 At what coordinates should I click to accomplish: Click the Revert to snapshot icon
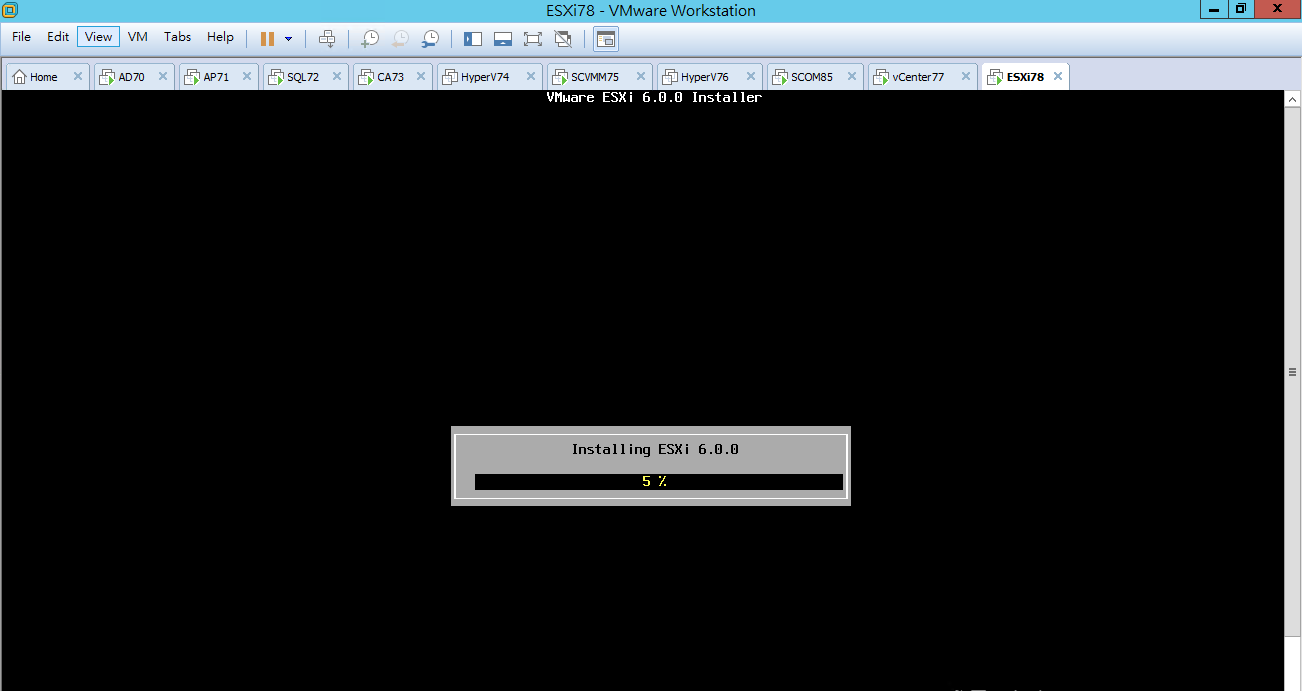pyautogui.click(x=400, y=39)
